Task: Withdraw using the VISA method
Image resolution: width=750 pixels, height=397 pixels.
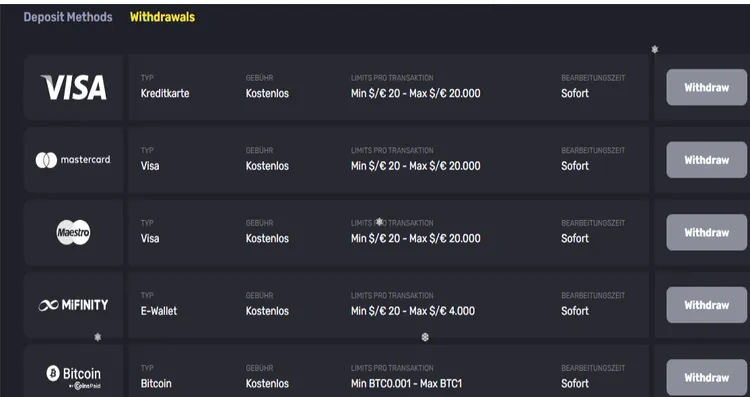Action: pyautogui.click(x=706, y=87)
